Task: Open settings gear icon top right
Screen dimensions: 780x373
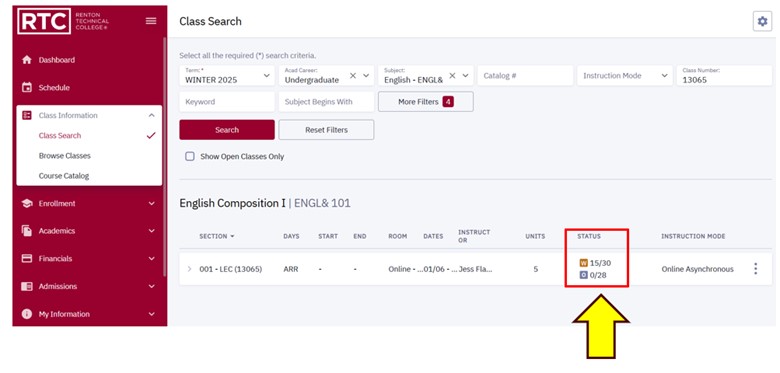Action: (x=762, y=21)
